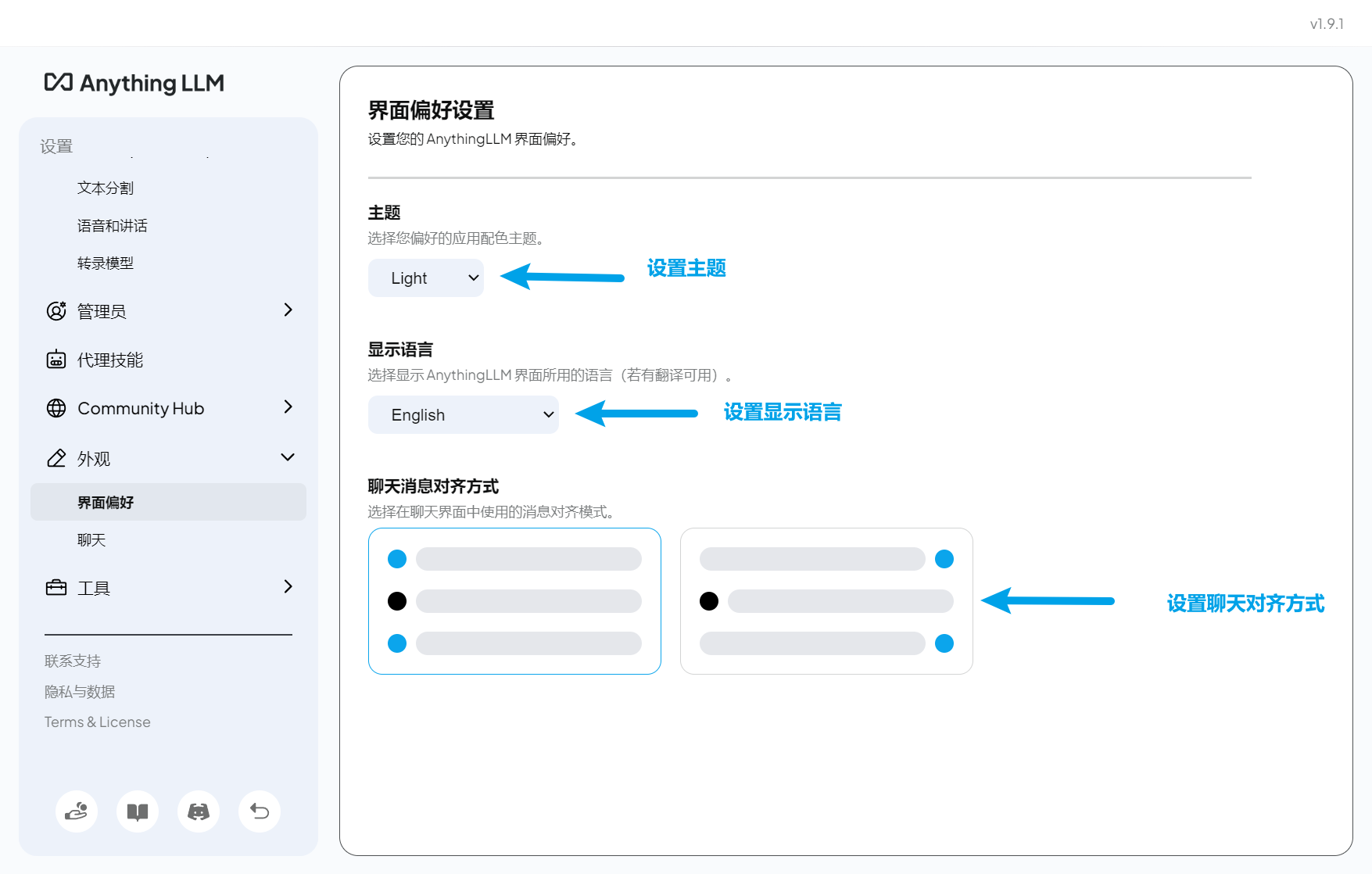Click the 聊天消息对齐方式 section heading
Viewport: 1372px width, 874px height.
433,486
